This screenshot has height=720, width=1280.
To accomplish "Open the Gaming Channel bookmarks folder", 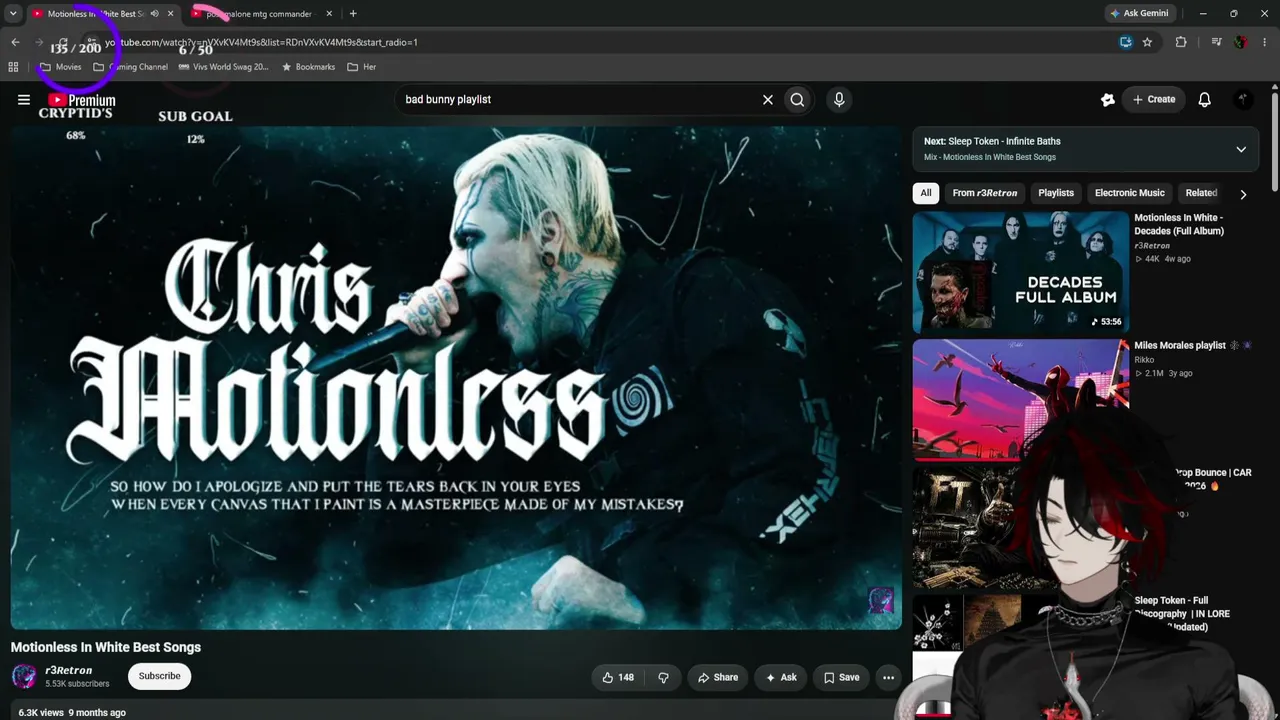I will click(x=130, y=67).
